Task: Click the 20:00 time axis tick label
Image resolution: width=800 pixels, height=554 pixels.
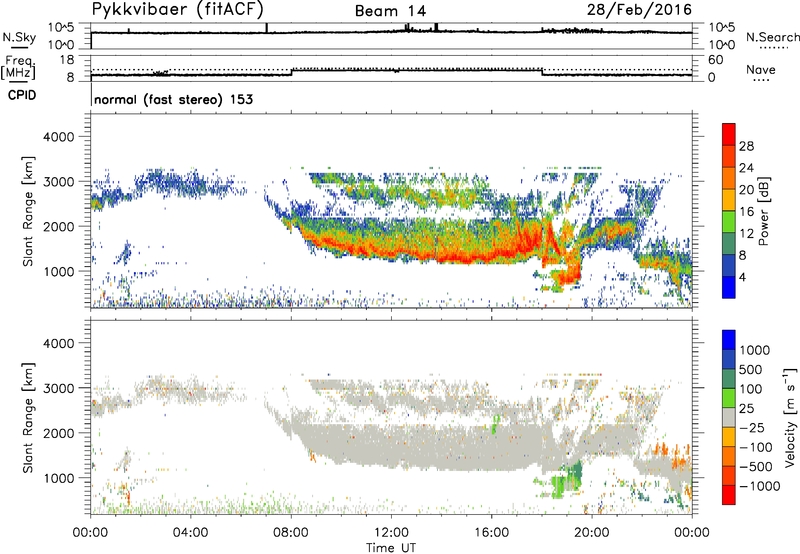Action: click(592, 533)
